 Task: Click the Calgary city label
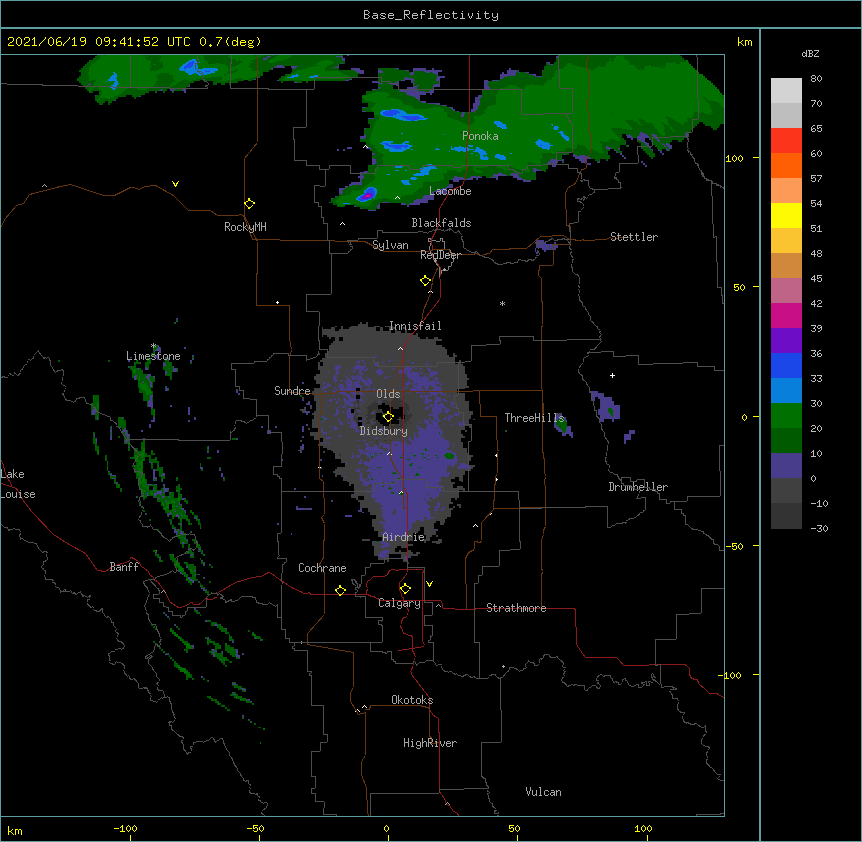pyautogui.click(x=400, y=603)
